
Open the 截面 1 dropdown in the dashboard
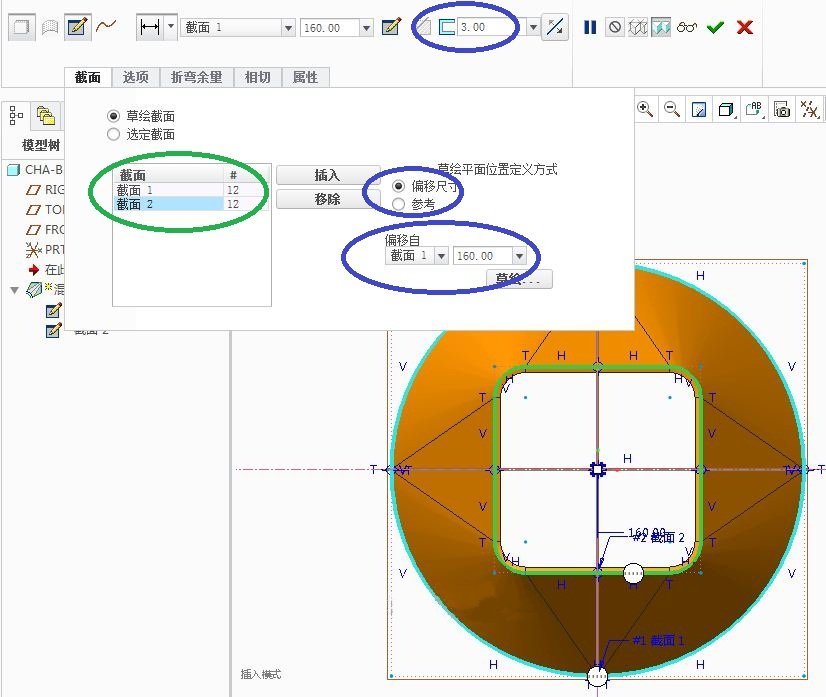click(x=288, y=27)
